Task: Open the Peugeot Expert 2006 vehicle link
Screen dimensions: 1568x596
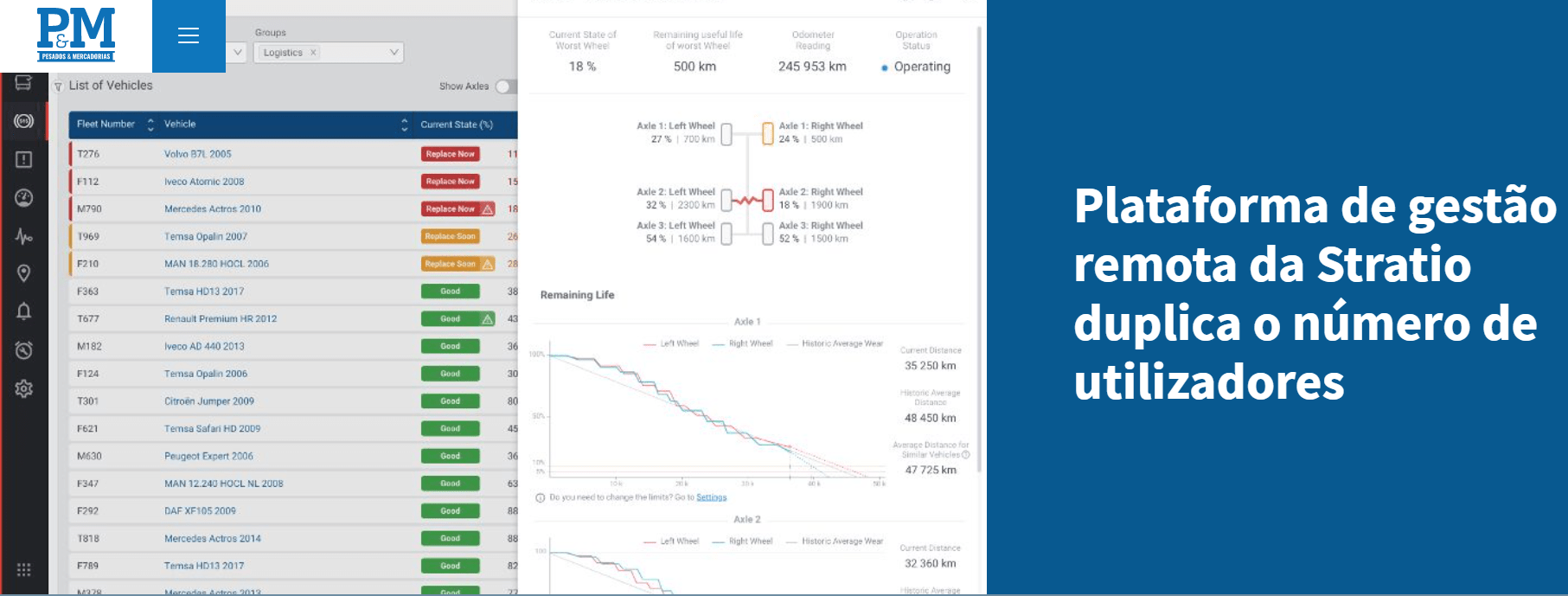Action: pos(208,457)
